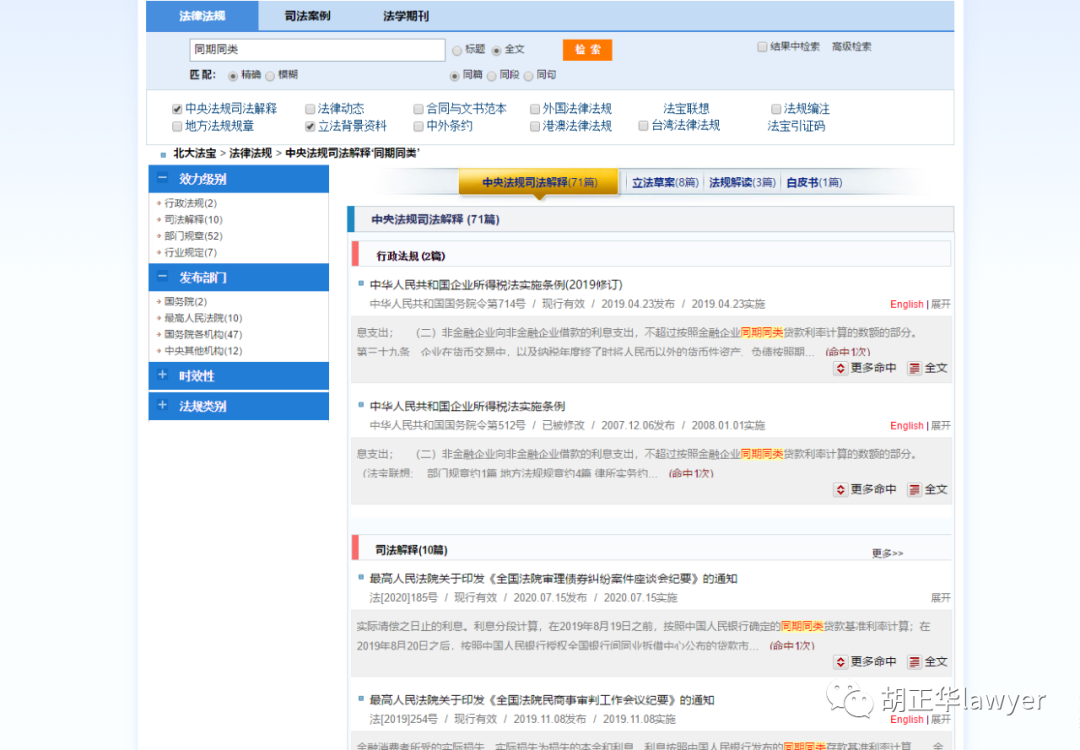Check 法律动态 checkbox
The height and width of the screenshot is (750, 1080).
tap(310, 109)
